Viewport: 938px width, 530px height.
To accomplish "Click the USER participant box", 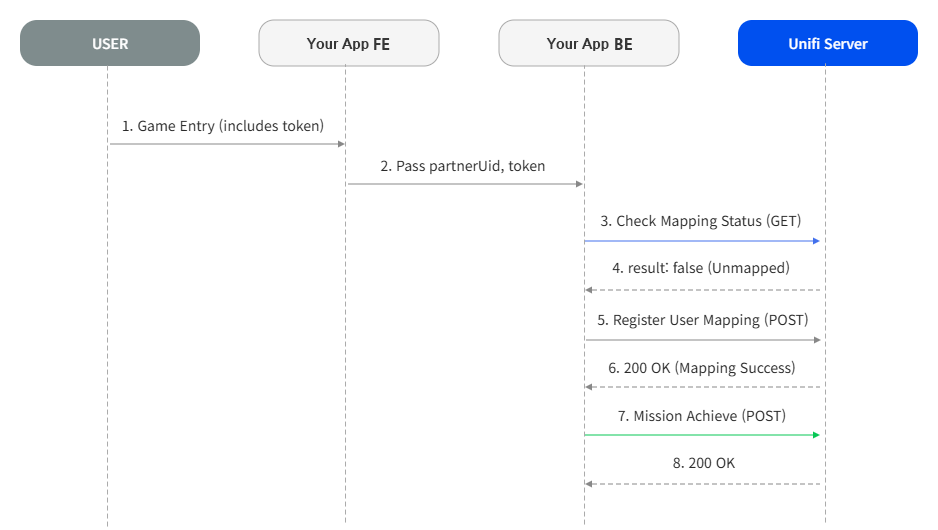I will [x=110, y=43].
